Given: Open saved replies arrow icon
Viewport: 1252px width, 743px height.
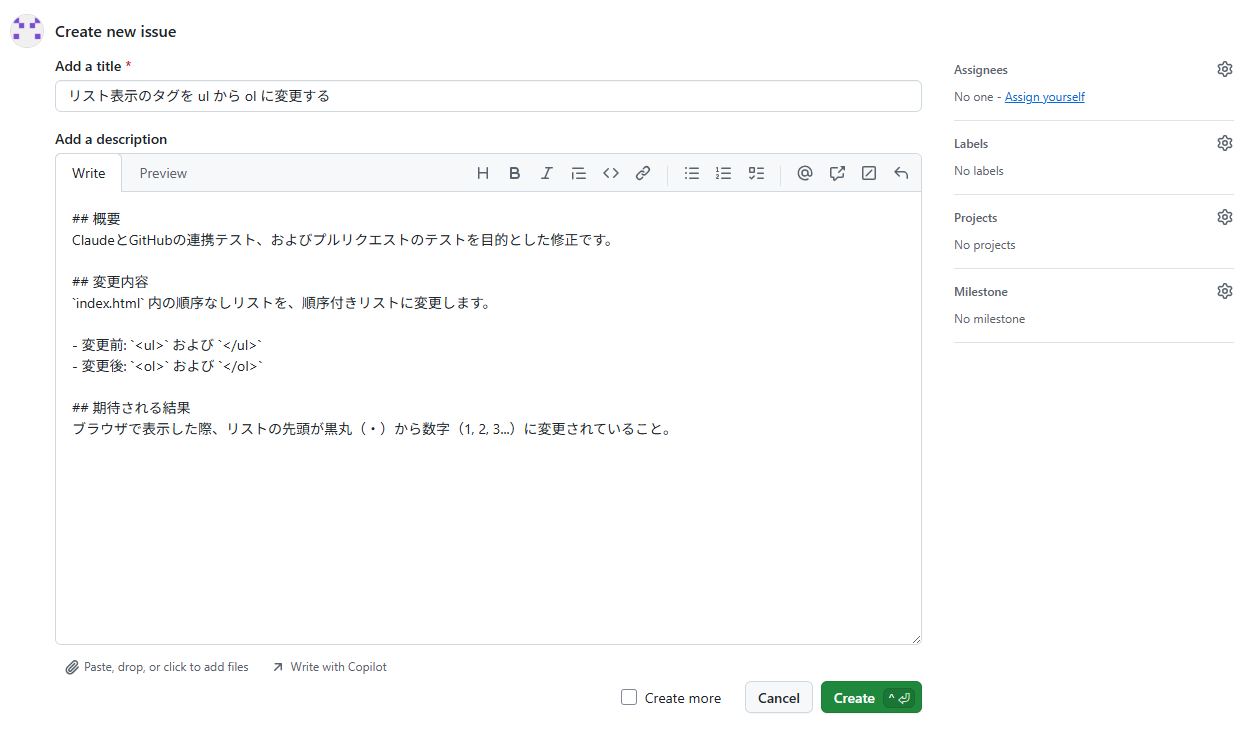Looking at the screenshot, I should pyautogui.click(x=901, y=173).
